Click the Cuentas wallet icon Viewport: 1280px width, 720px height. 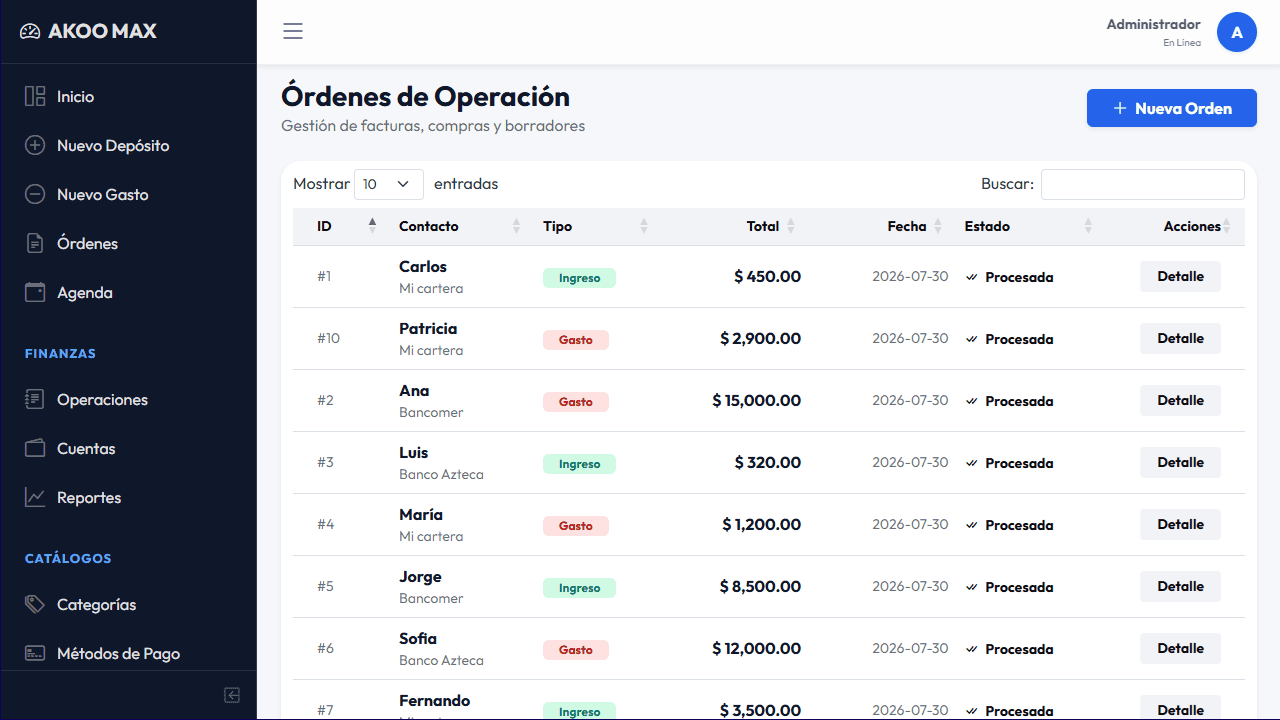(x=35, y=448)
